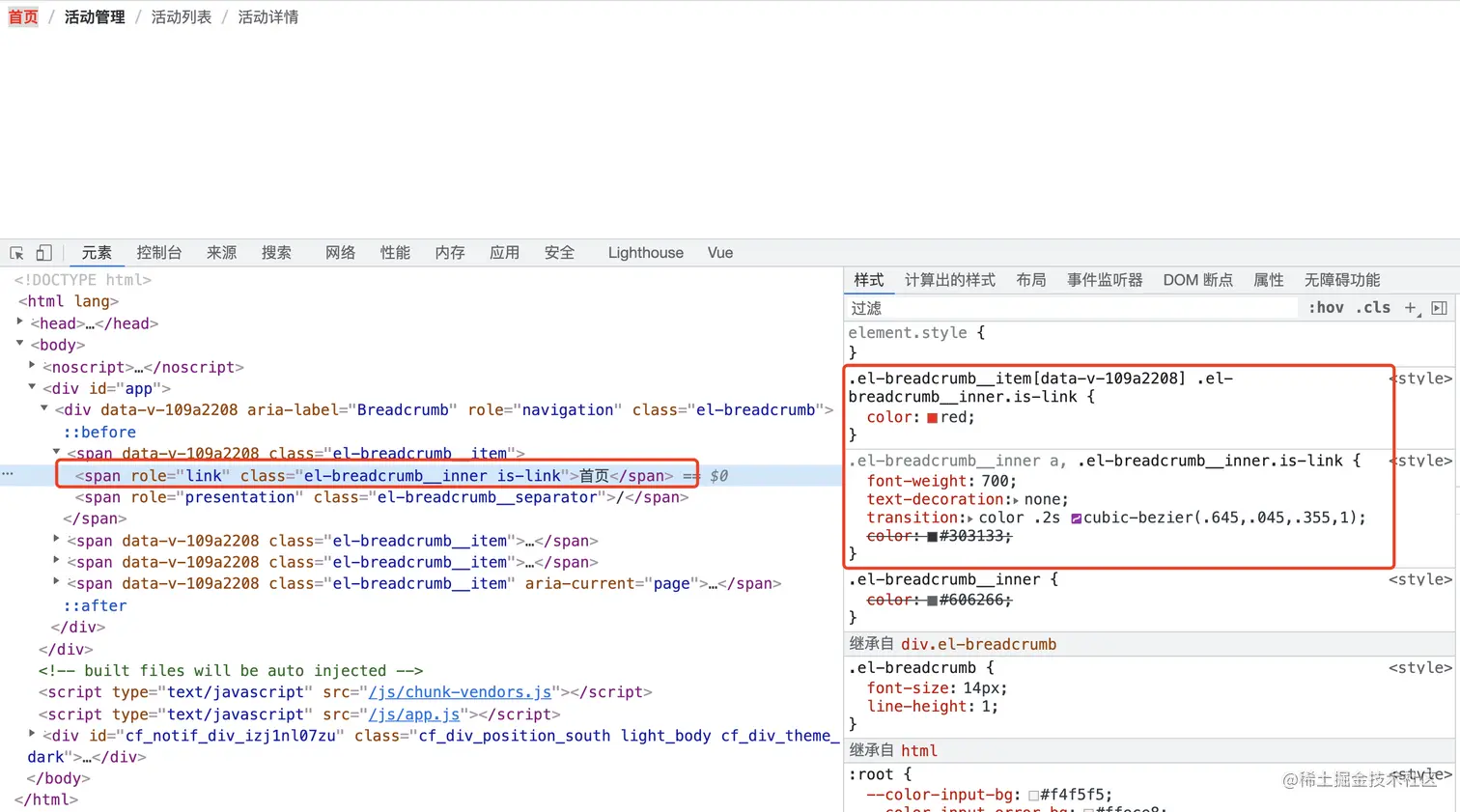The height and width of the screenshot is (812, 1460).
Task: Select the el-breadcrumb__separator span node
Action: coord(382,497)
